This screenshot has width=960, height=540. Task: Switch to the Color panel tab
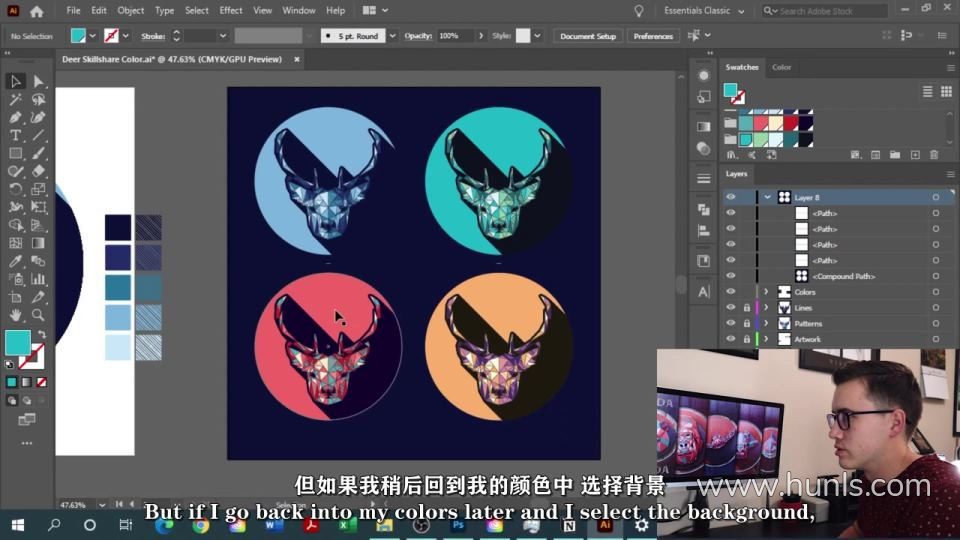click(x=781, y=67)
